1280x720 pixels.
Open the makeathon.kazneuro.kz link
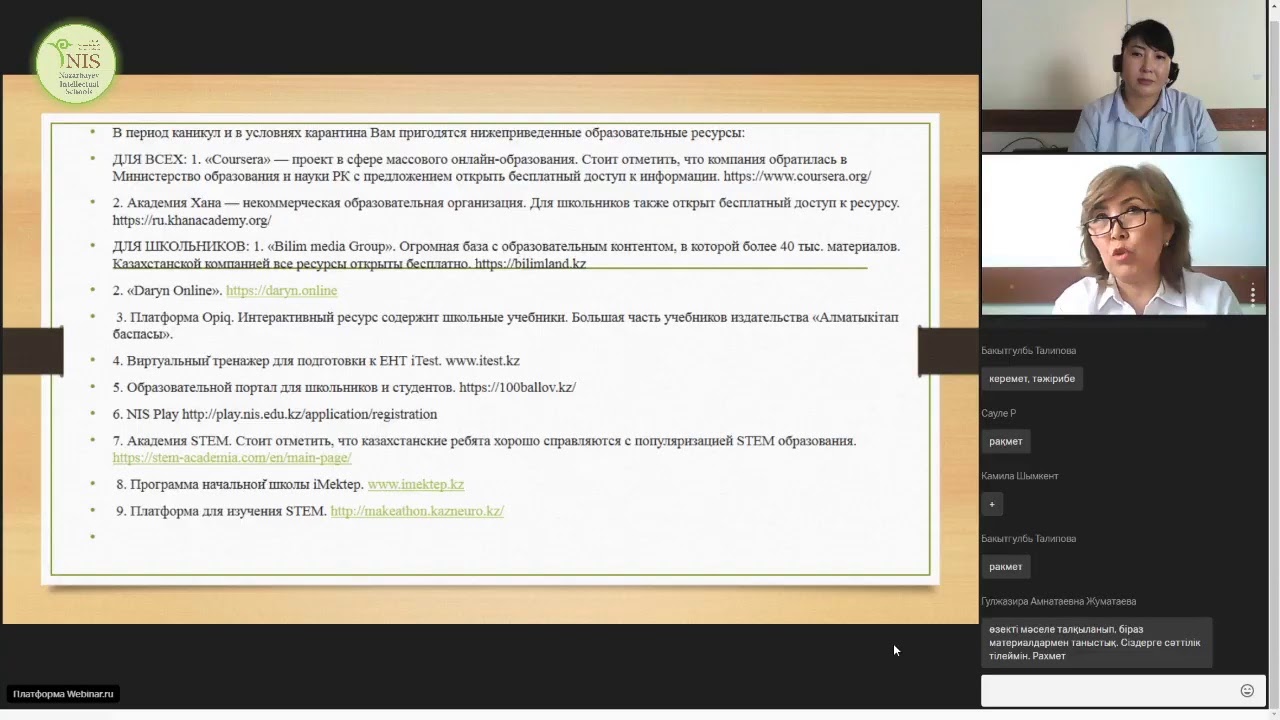tap(417, 511)
